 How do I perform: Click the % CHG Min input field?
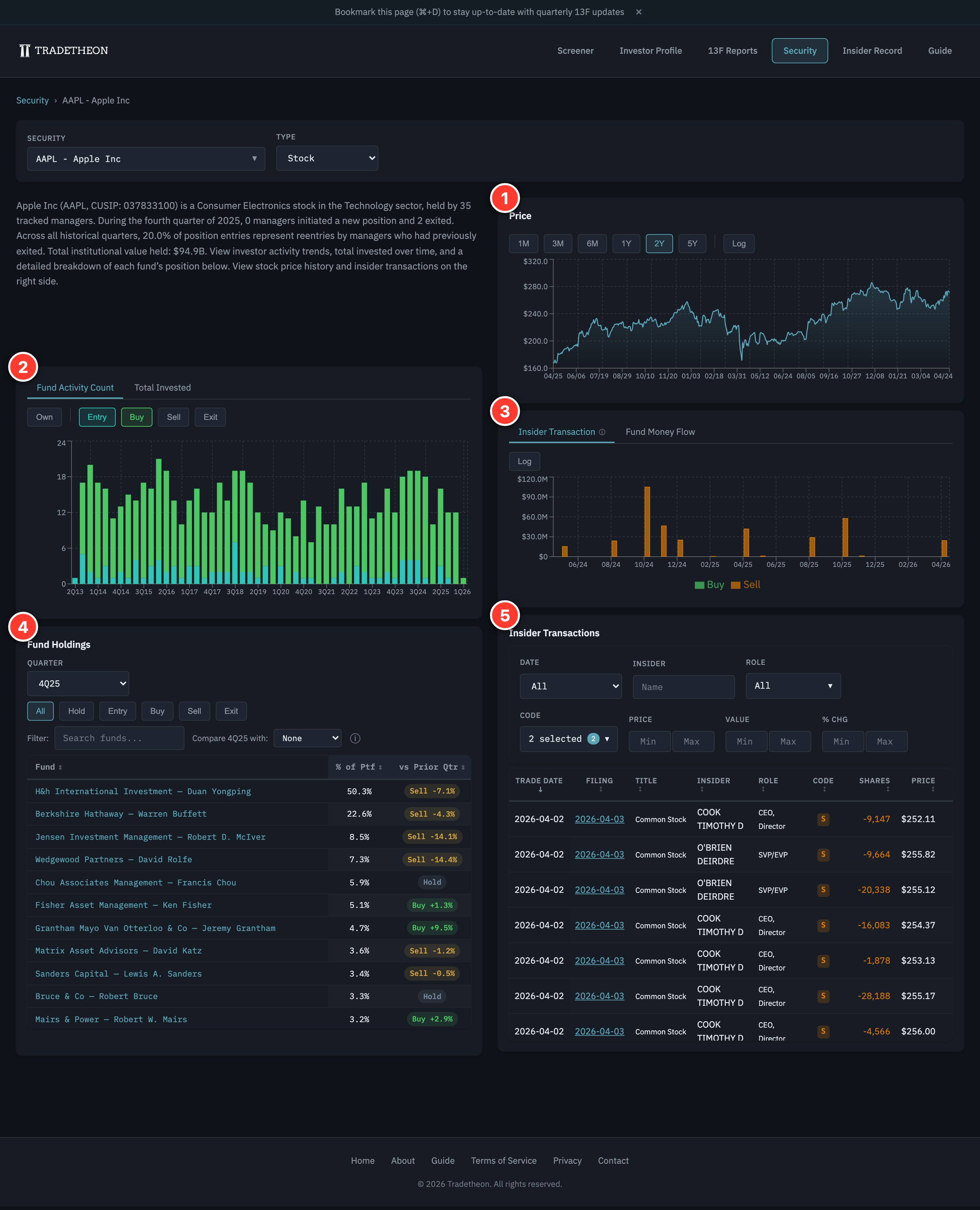[843, 741]
